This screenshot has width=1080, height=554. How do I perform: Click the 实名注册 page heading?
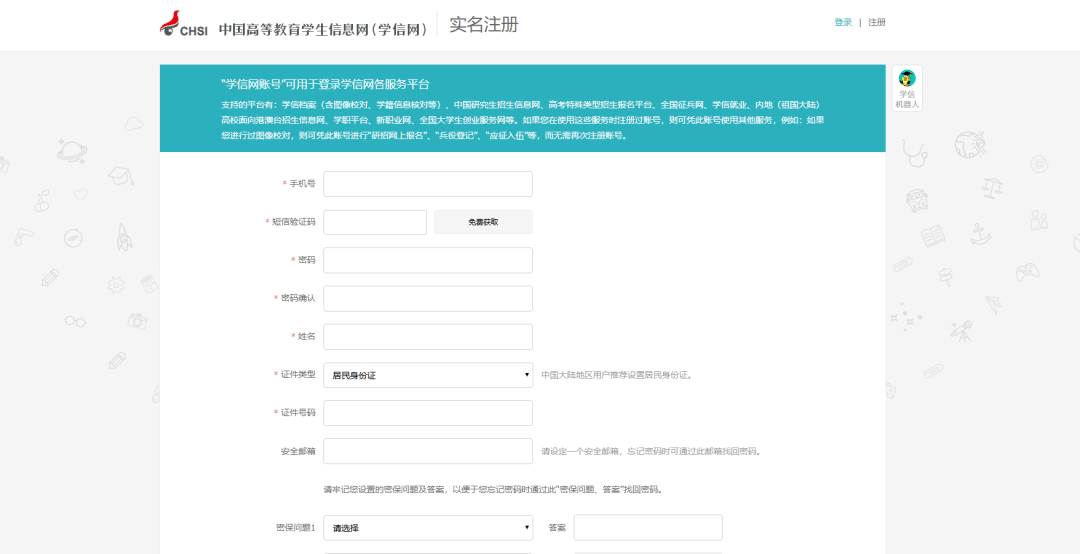click(x=484, y=25)
